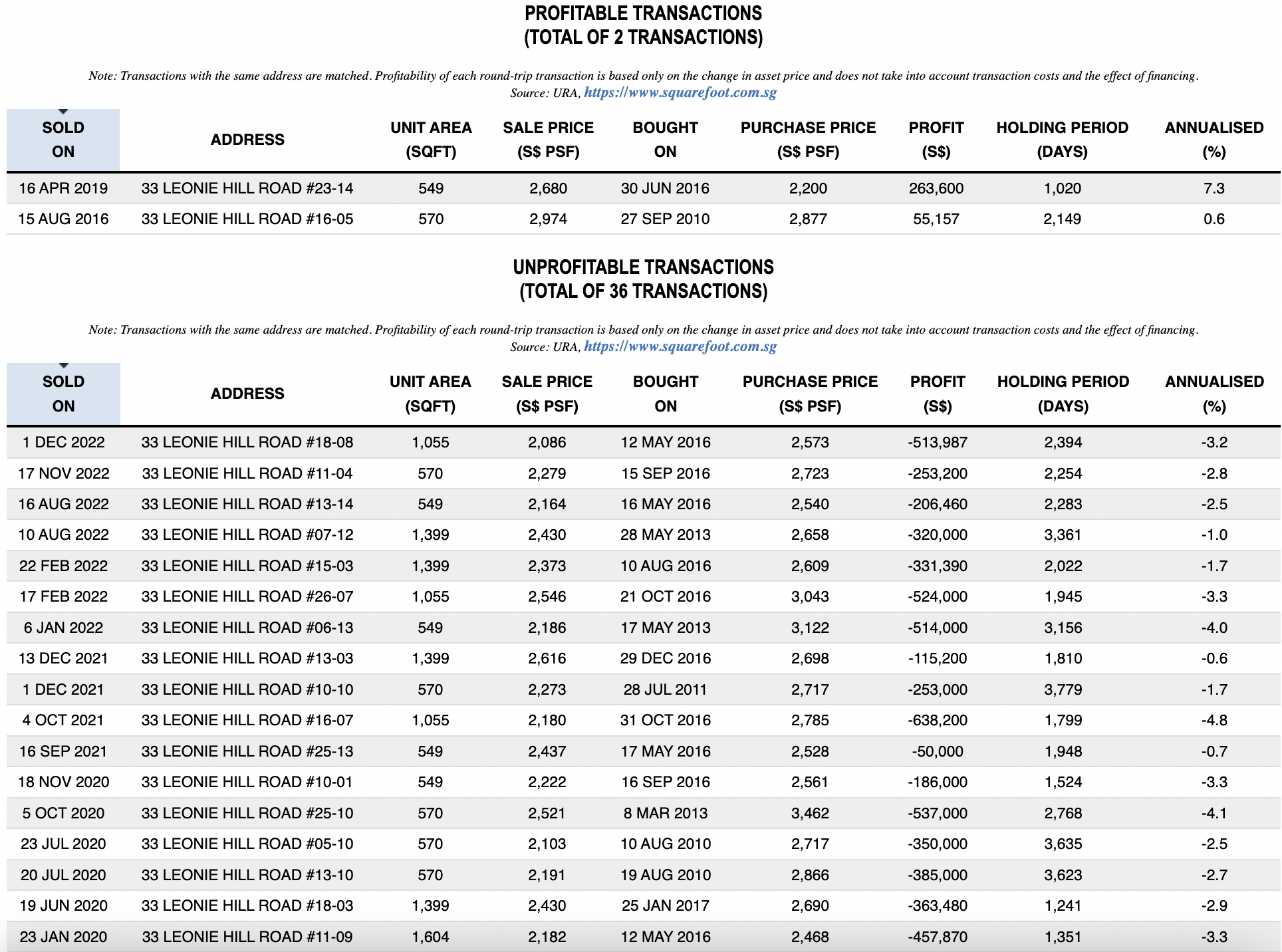Select address 33 LEONIE HILL ROAD #05-10
The width and height of the screenshot is (1282, 952).
coord(247,844)
